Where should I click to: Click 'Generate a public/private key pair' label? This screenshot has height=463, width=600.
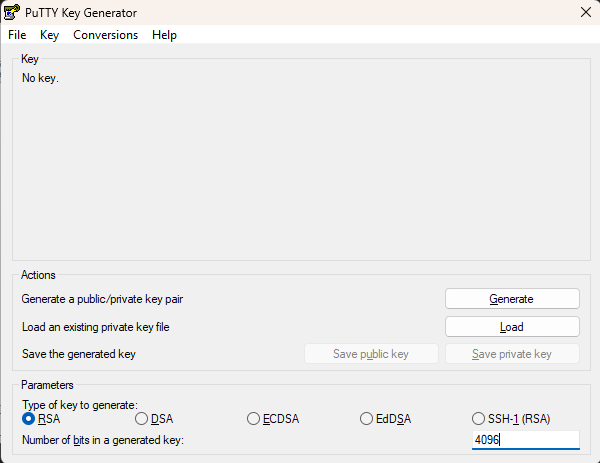(102, 299)
